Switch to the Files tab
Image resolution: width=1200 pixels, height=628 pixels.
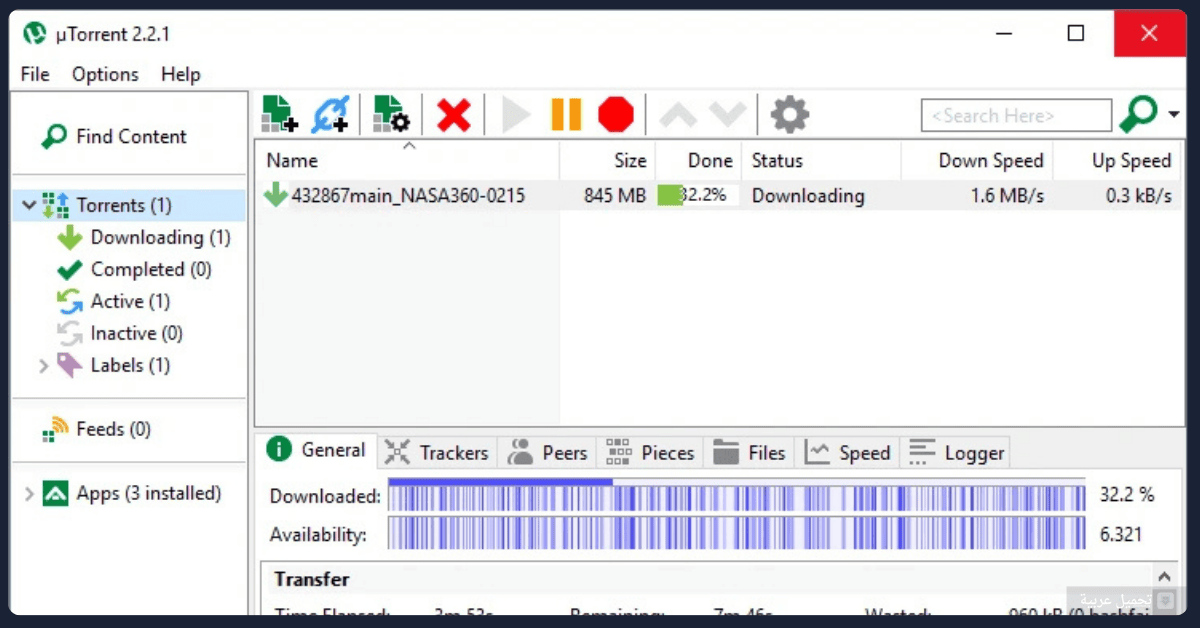pyautogui.click(x=750, y=453)
